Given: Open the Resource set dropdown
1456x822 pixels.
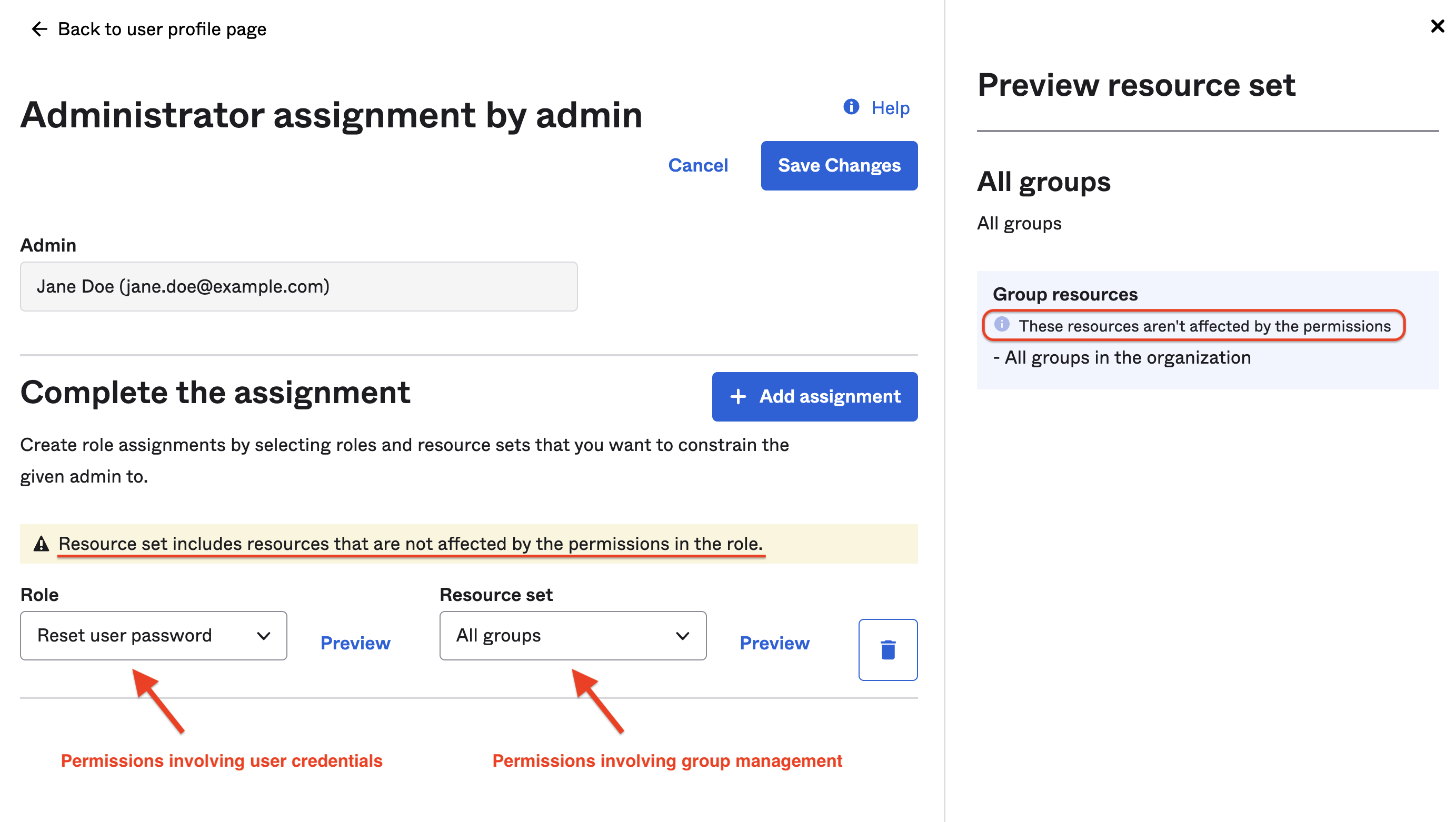Looking at the screenshot, I should 572,635.
